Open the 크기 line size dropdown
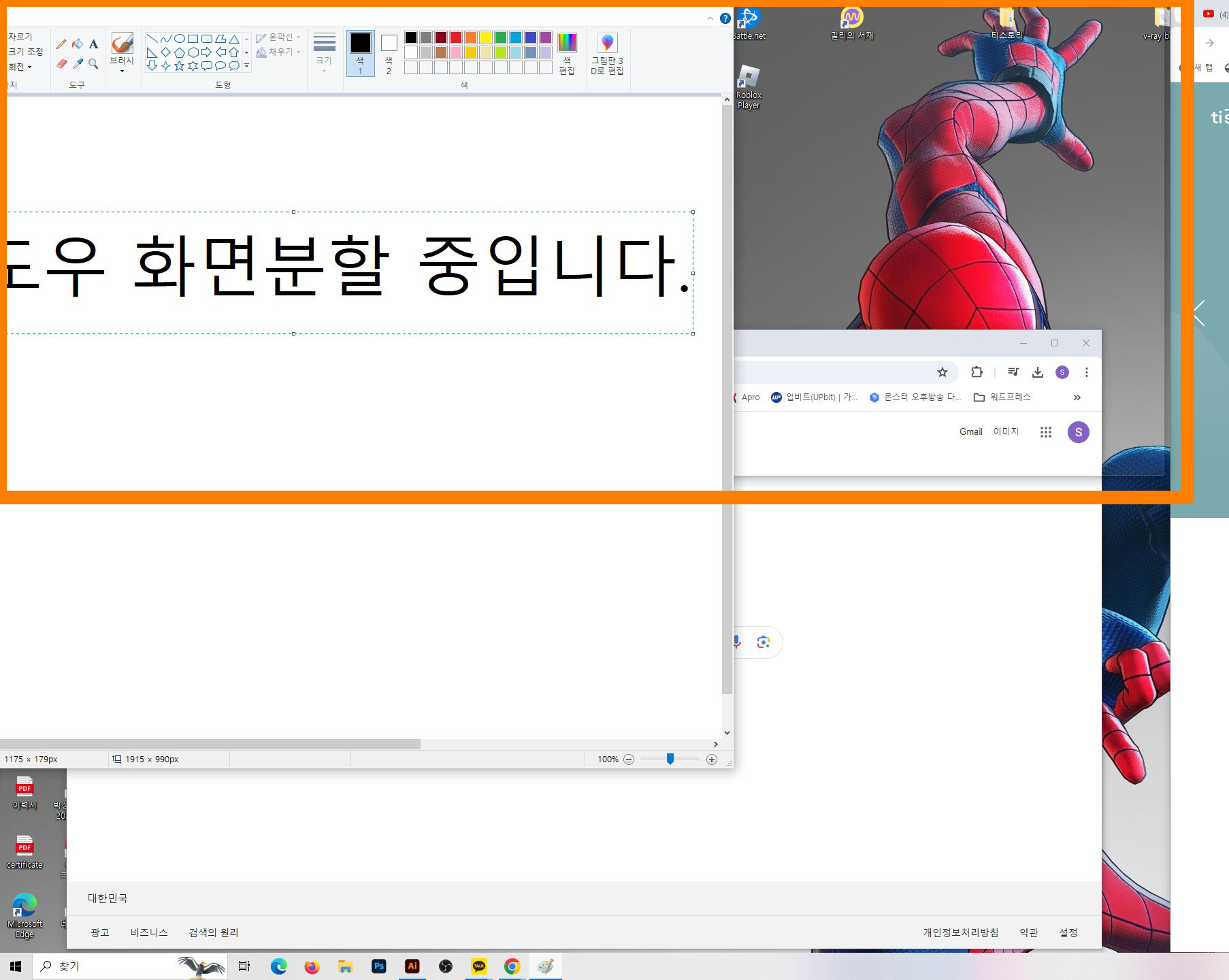Image resolution: width=1229 pixels, height=980 pixels. point(324,54)
